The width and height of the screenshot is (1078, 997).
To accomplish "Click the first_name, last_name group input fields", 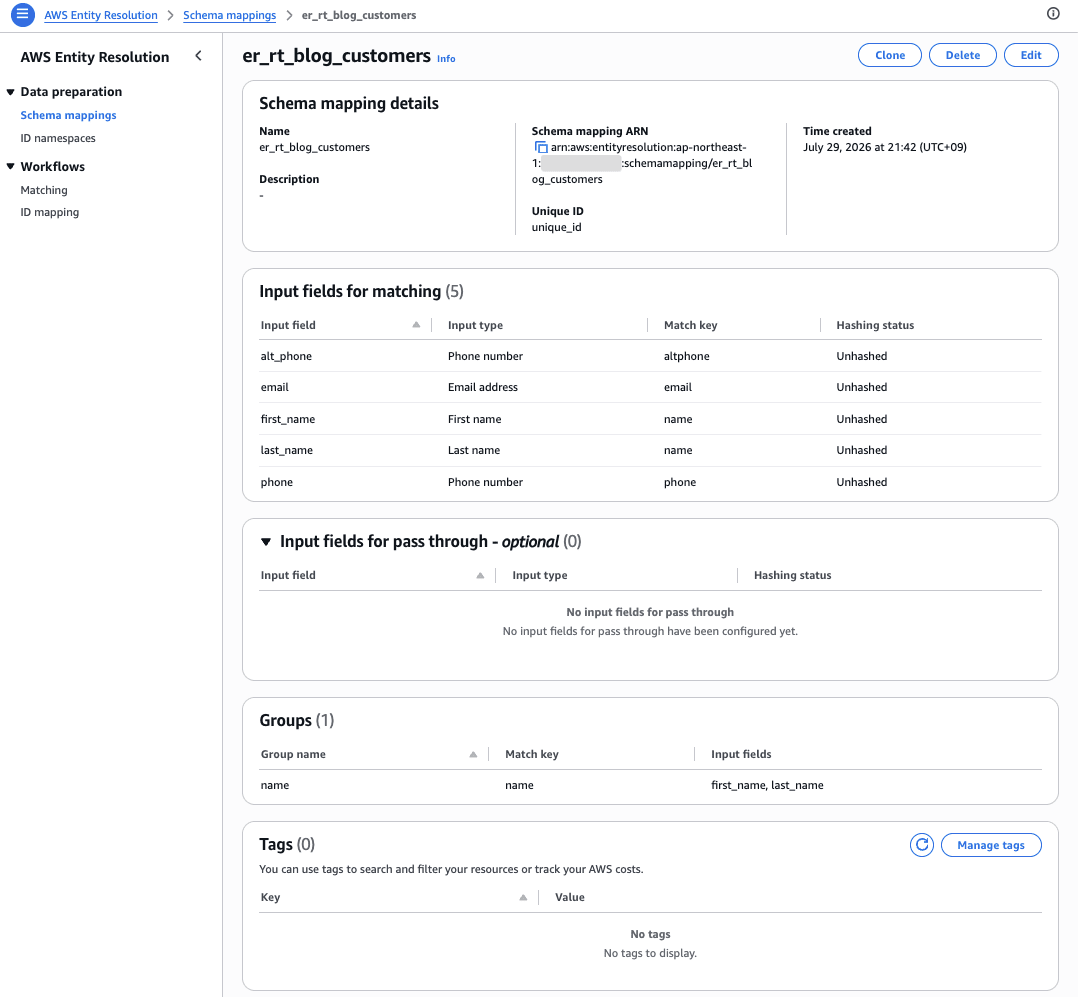I will click(x=767, y=785).
